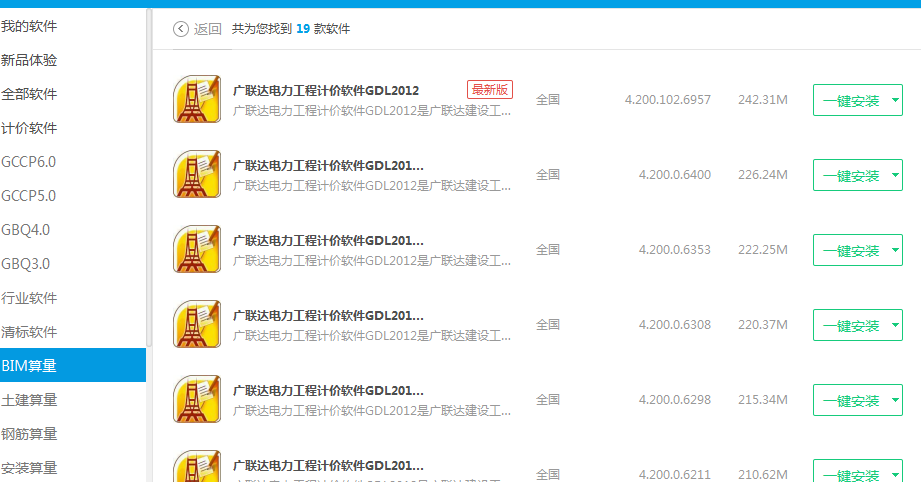This screenshot has width=921, height=482.
Task: Click title 广联达电力工程计价软件GDL2012
Action: [x=326, y=91]
